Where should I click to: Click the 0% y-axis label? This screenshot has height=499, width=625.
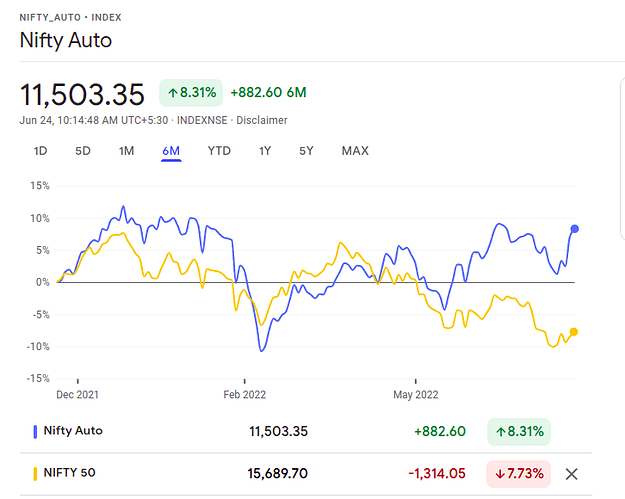click(x=43, y=282)
